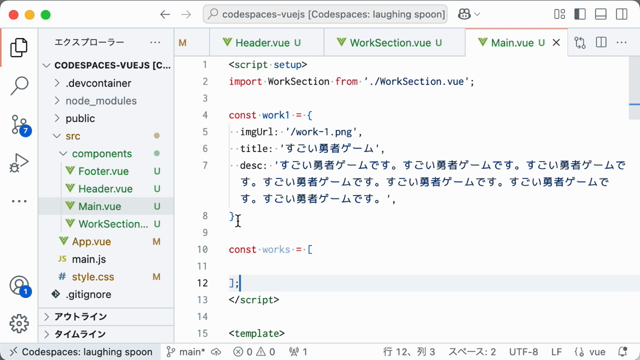The width and height of the screenshot is (640, 360).
Task: Click the Copilot icon in title bar
Action: (464, 14)
